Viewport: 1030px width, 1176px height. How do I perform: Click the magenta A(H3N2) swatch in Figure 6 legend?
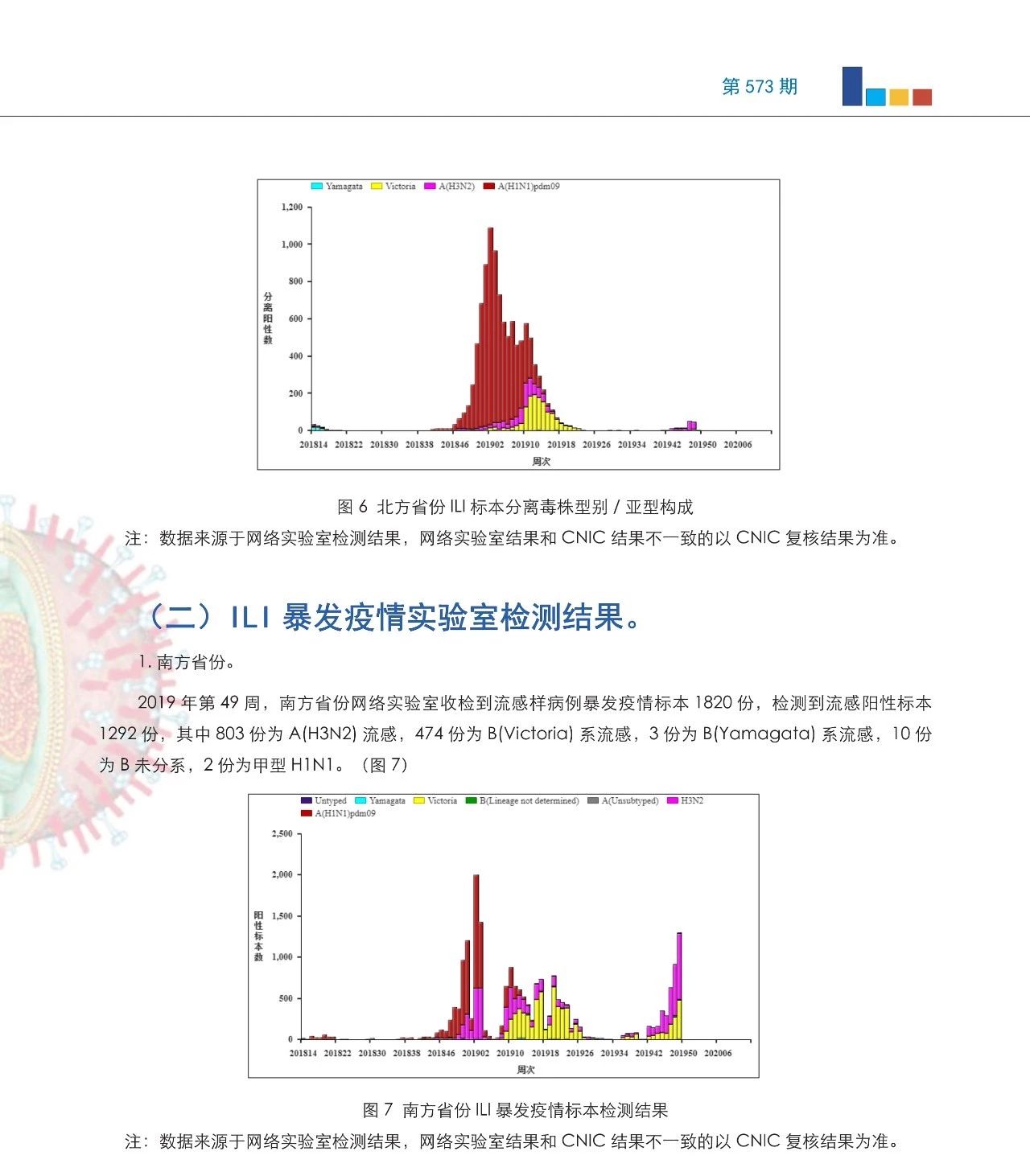coord(430,187)
